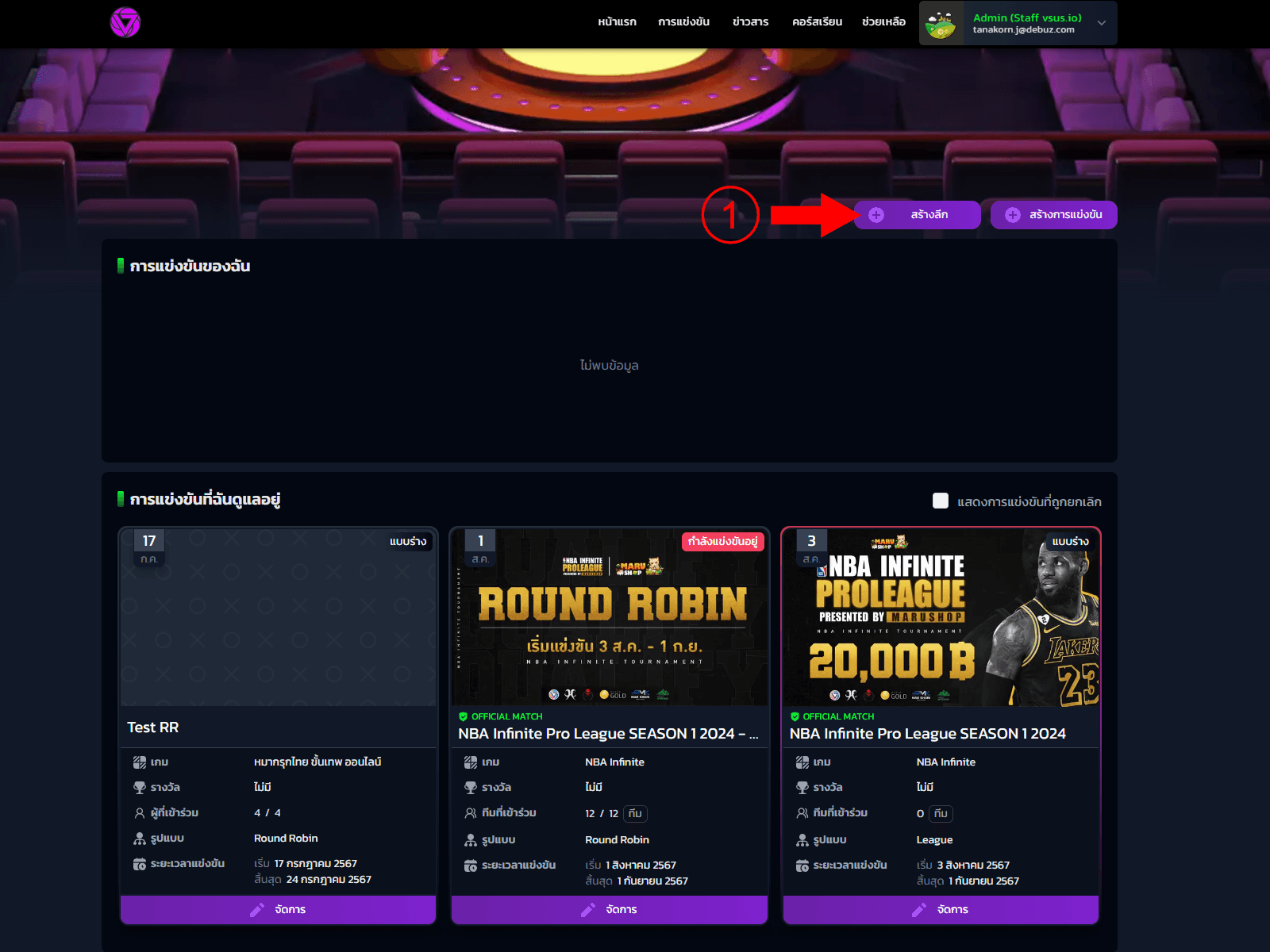Open การแข่งขัน menu item
1270x952 pixels.
pyautogui.click(x=683, y=22)
